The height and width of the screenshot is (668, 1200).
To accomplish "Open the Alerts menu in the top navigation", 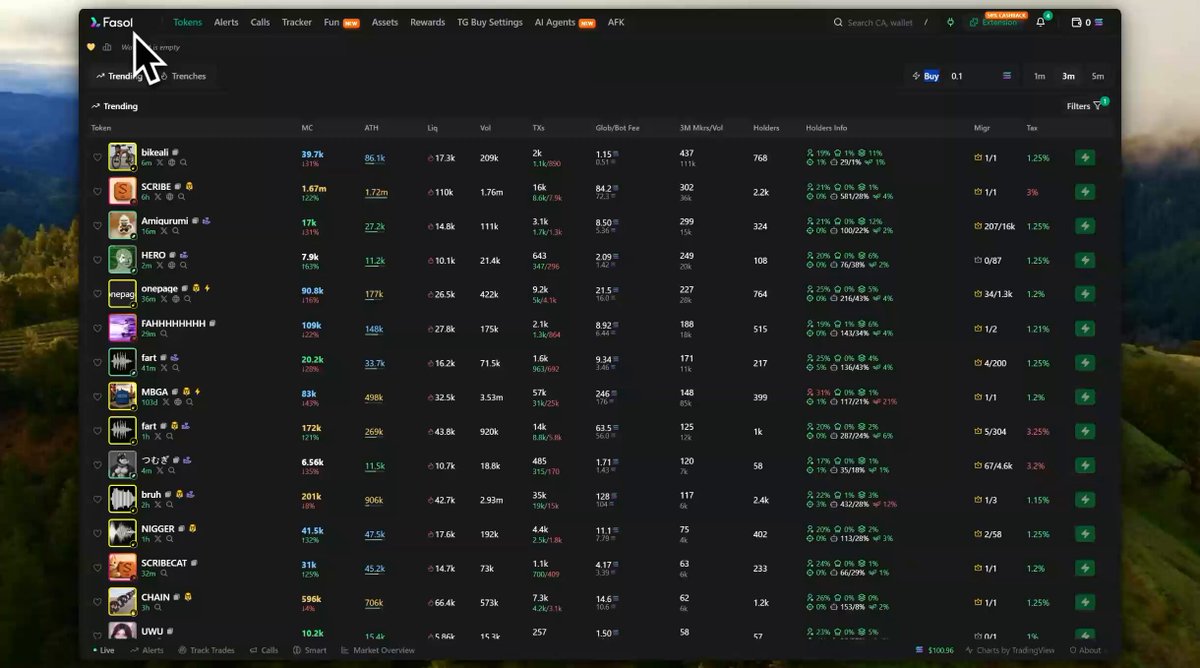I will (226, 22).
